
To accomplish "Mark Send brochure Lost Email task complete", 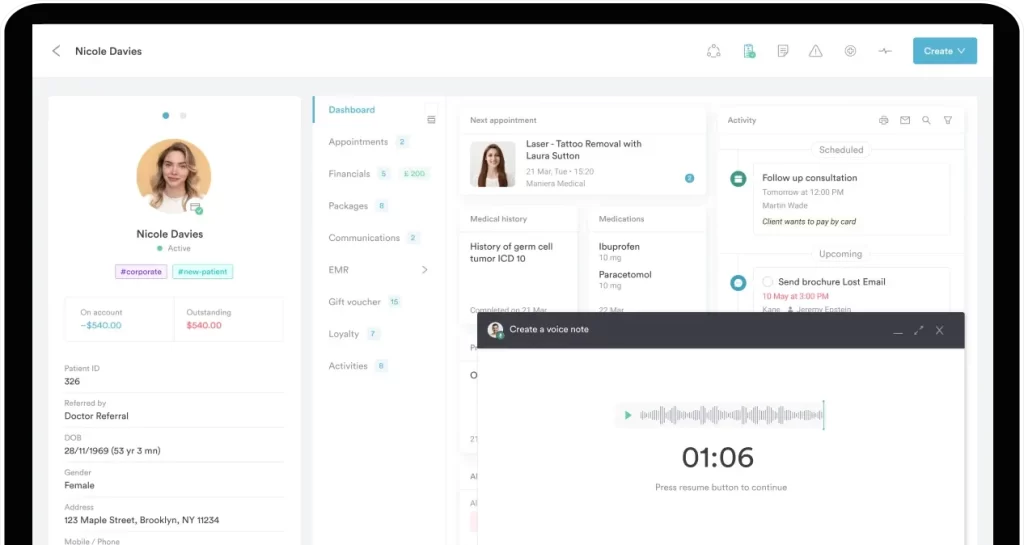I will tap(768, 282).
